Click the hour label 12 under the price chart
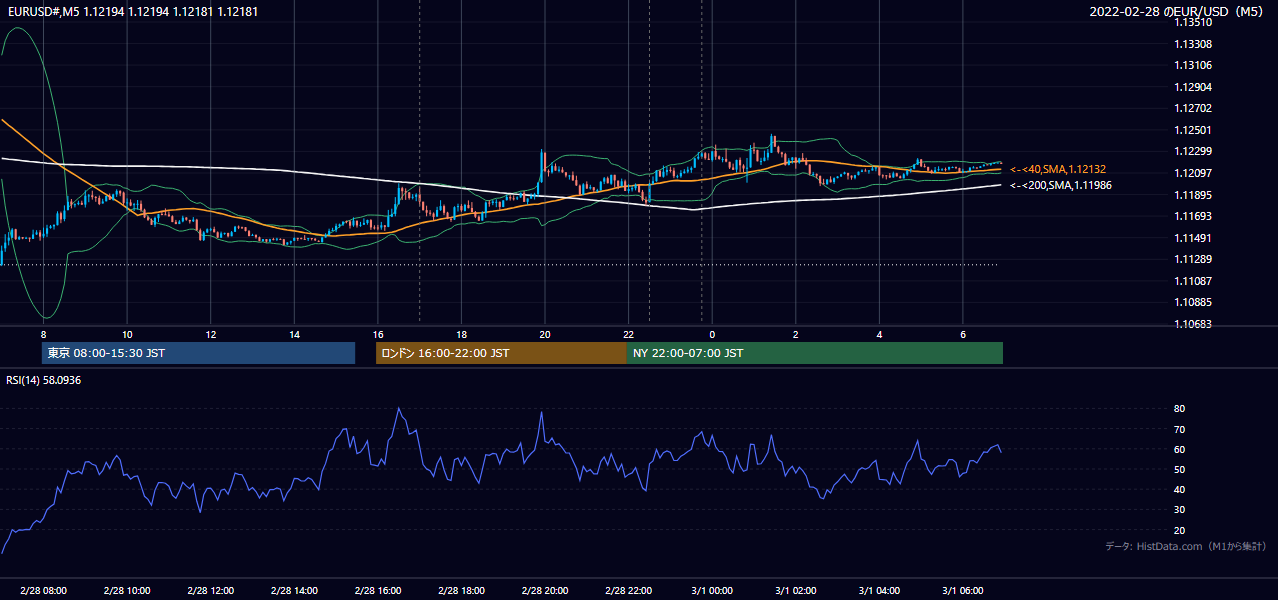Image resolution: width=1278 pixels, height=600 pixels. (x=211, y=334)
